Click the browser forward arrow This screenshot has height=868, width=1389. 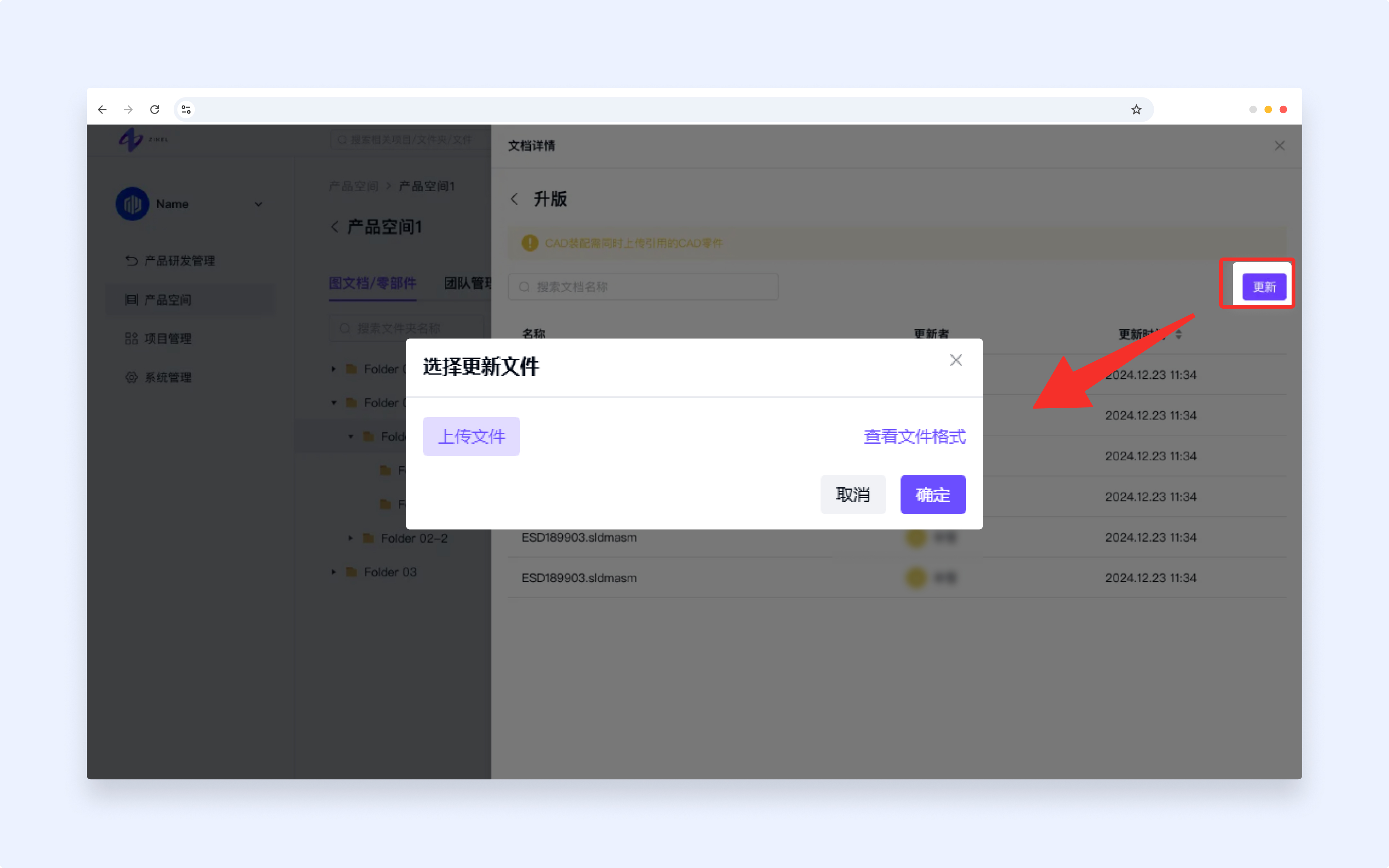click(129, 110)
